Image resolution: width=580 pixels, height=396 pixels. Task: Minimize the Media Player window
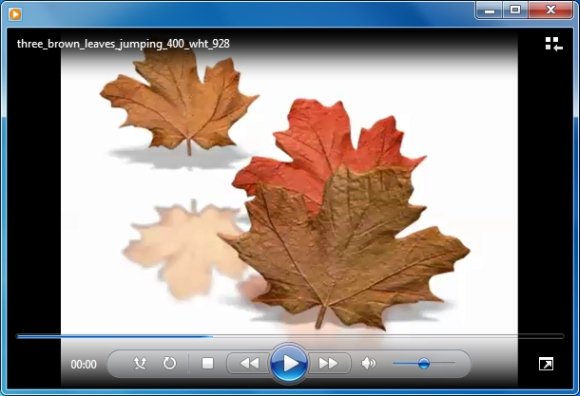click(x=489, y=10)
